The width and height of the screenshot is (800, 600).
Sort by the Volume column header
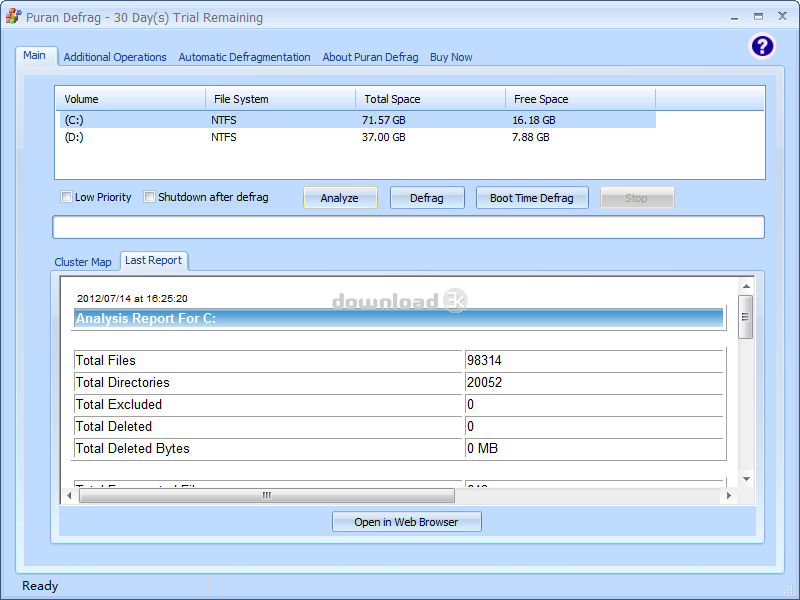(130, 99)
